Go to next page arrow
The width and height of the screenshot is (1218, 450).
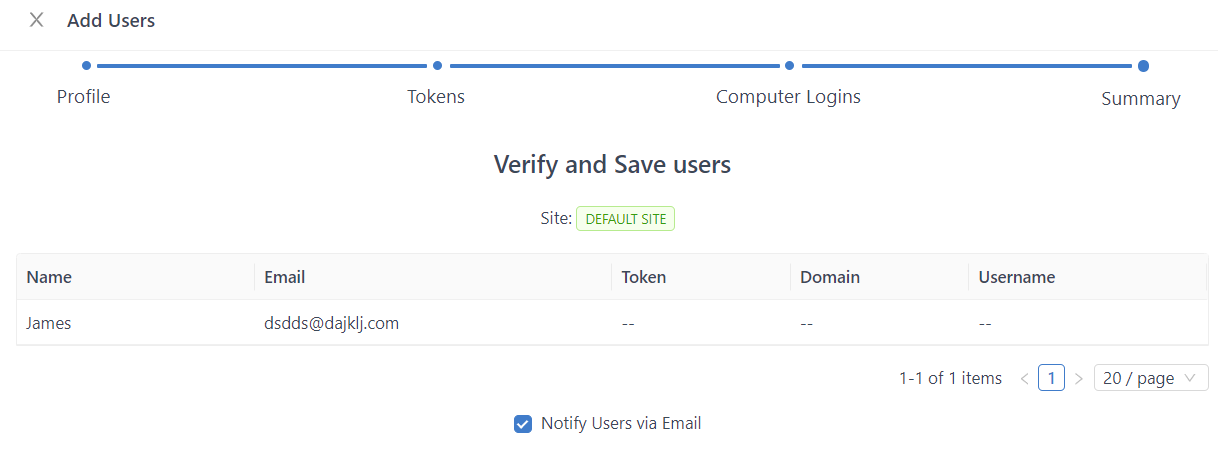point(1078,378)
